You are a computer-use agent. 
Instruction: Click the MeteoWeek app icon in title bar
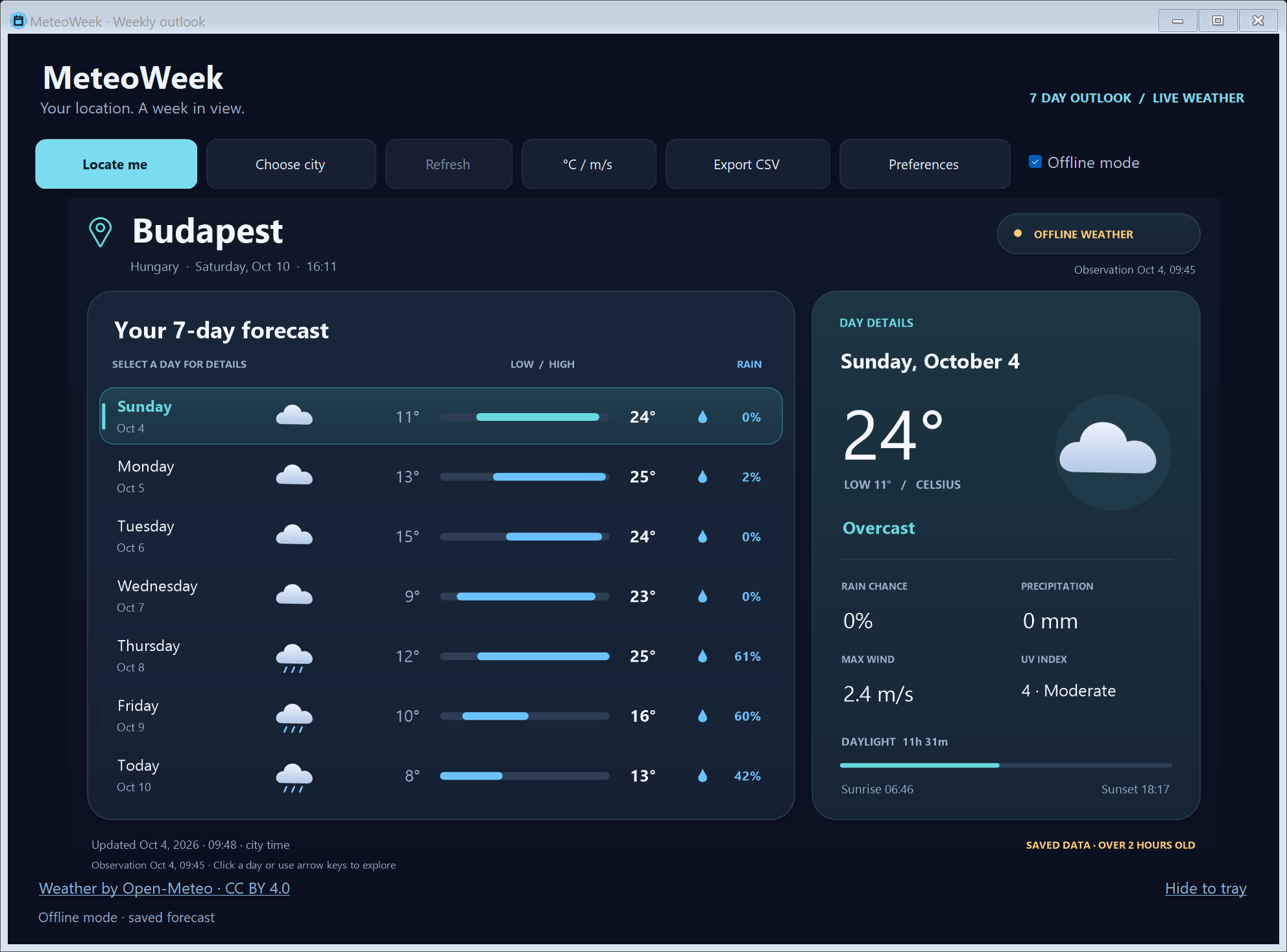[x=18, y=21]
